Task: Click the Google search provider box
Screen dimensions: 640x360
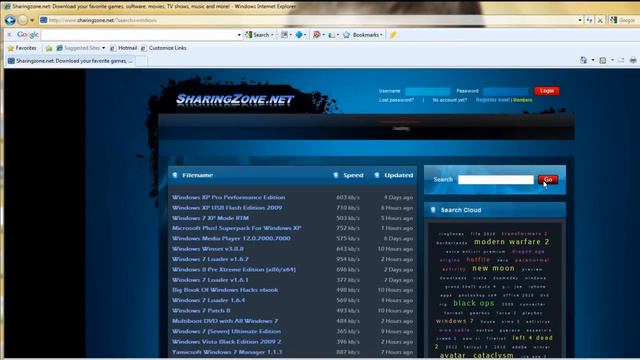Action: tap(624, 20)
